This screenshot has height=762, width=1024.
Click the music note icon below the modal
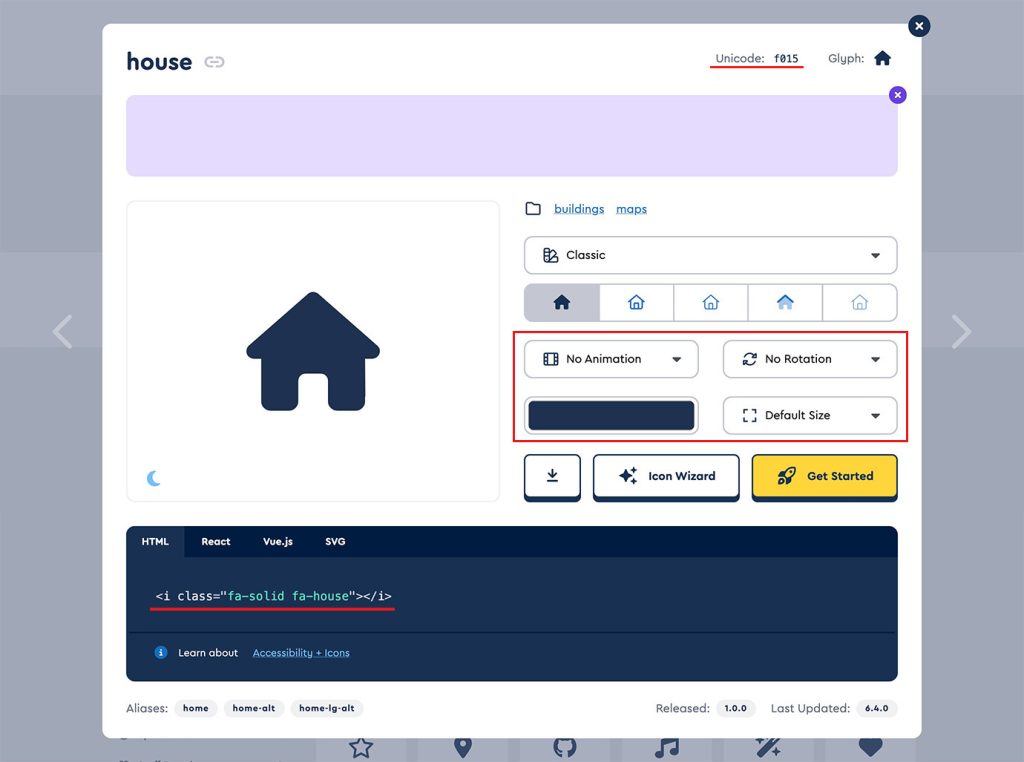[x=666, y=748]
